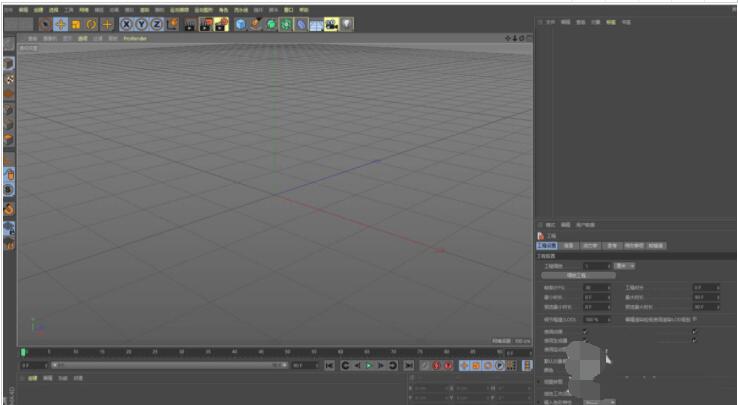Click the Light object icon
This screenshot has height=405, width=738.
346,23
